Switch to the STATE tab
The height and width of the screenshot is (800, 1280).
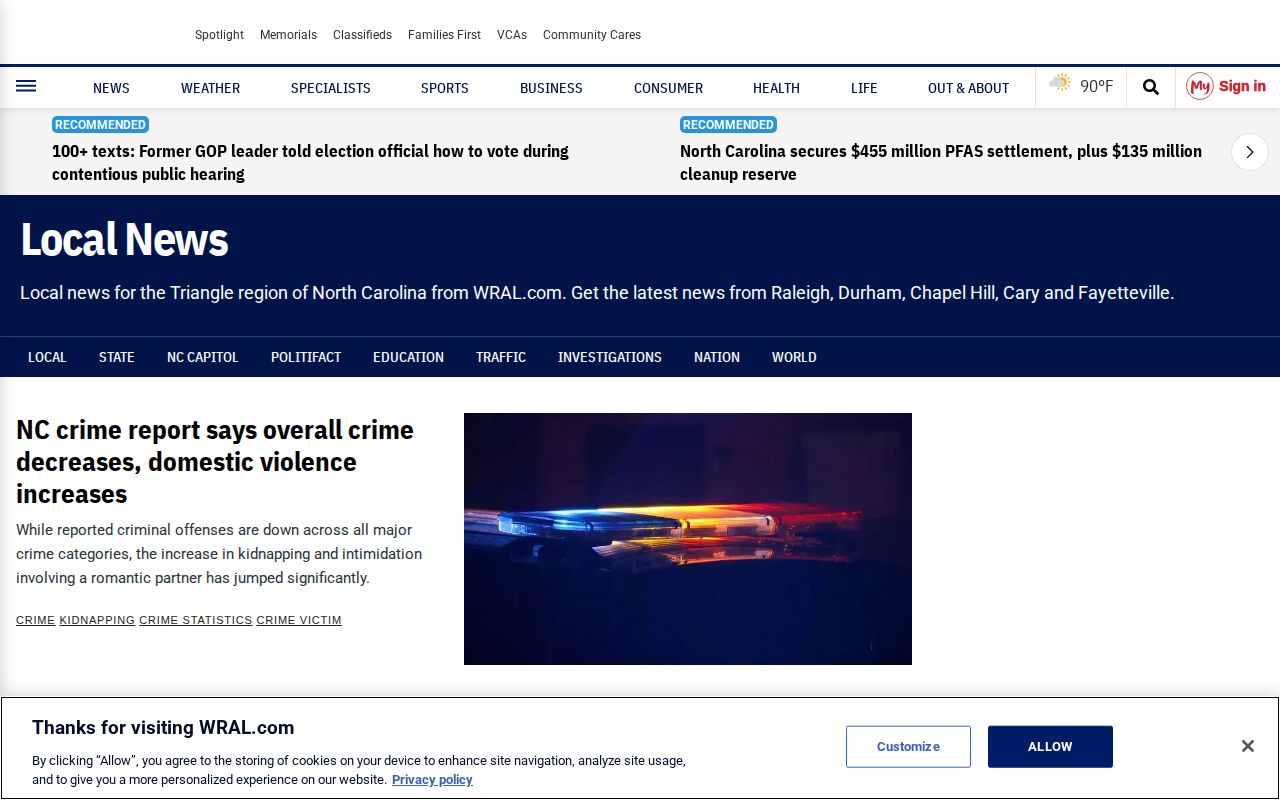[116, 357]
